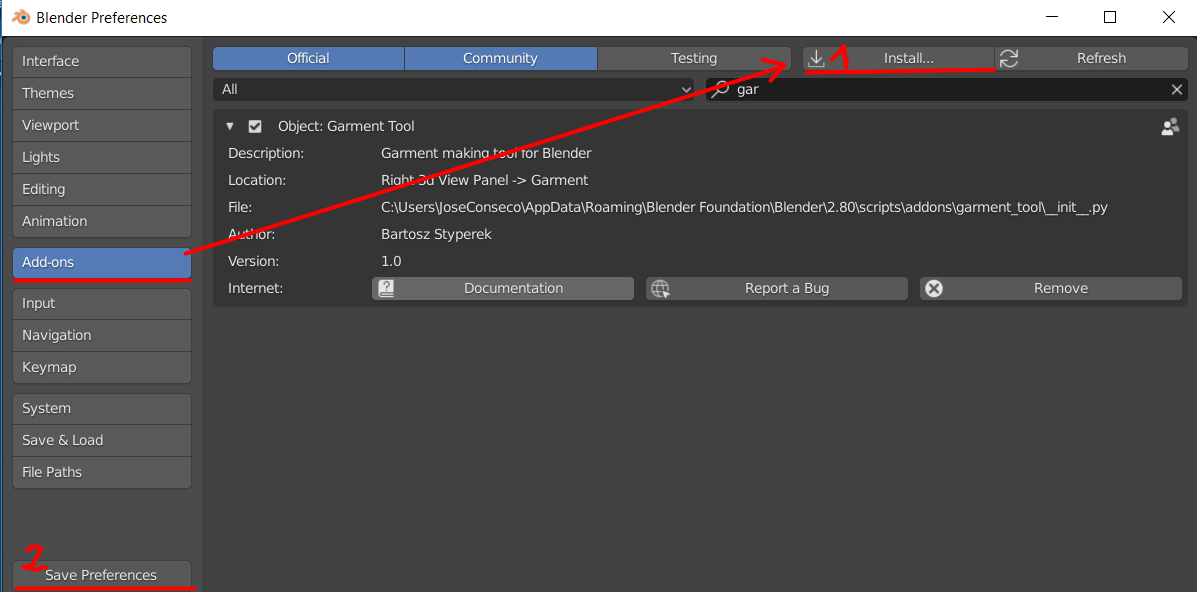Toggle the Community add-ons filter
The width and height of the screenshot is (1197, 592).
500,58
